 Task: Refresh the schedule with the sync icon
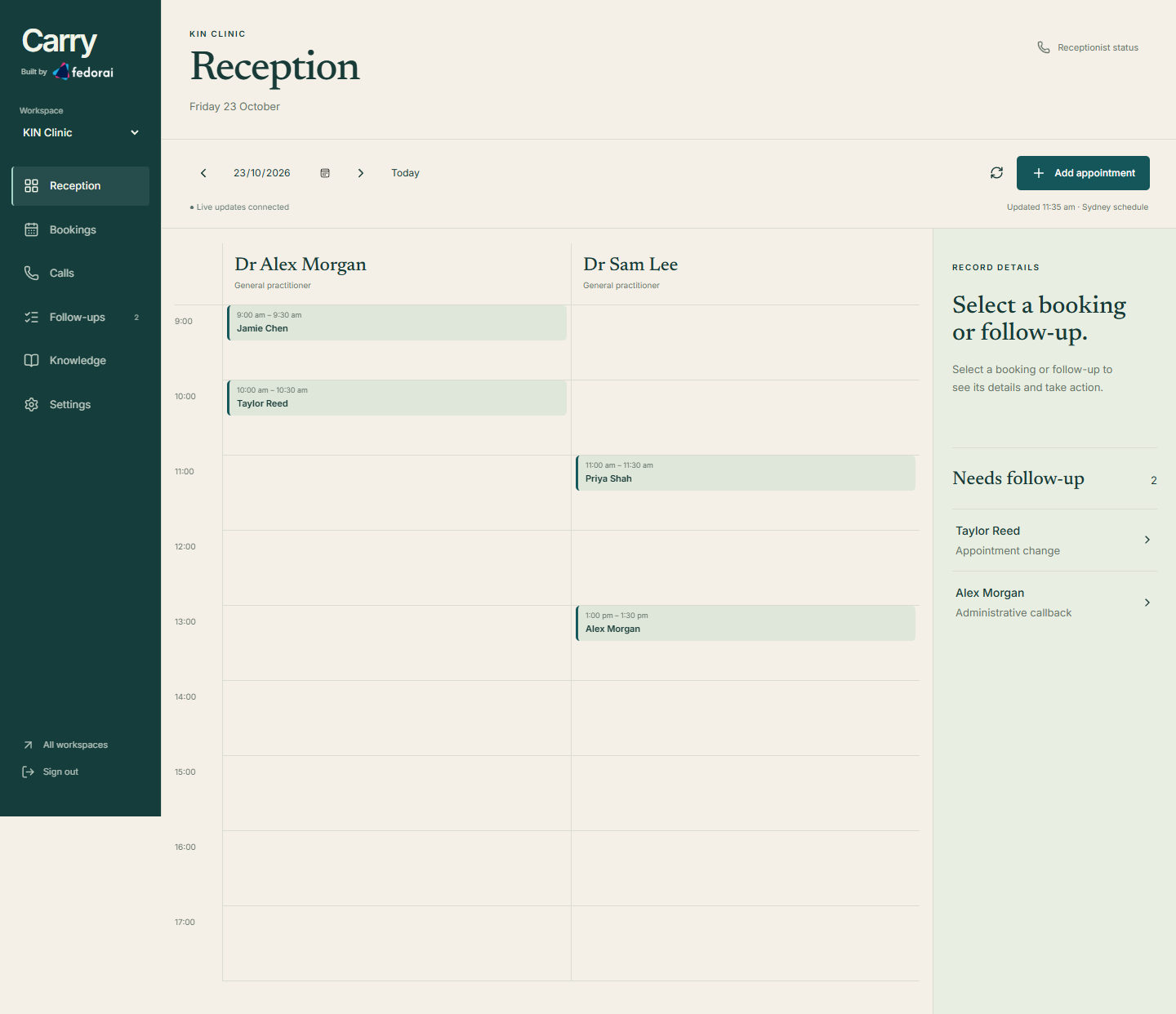[x=997, y=173]
